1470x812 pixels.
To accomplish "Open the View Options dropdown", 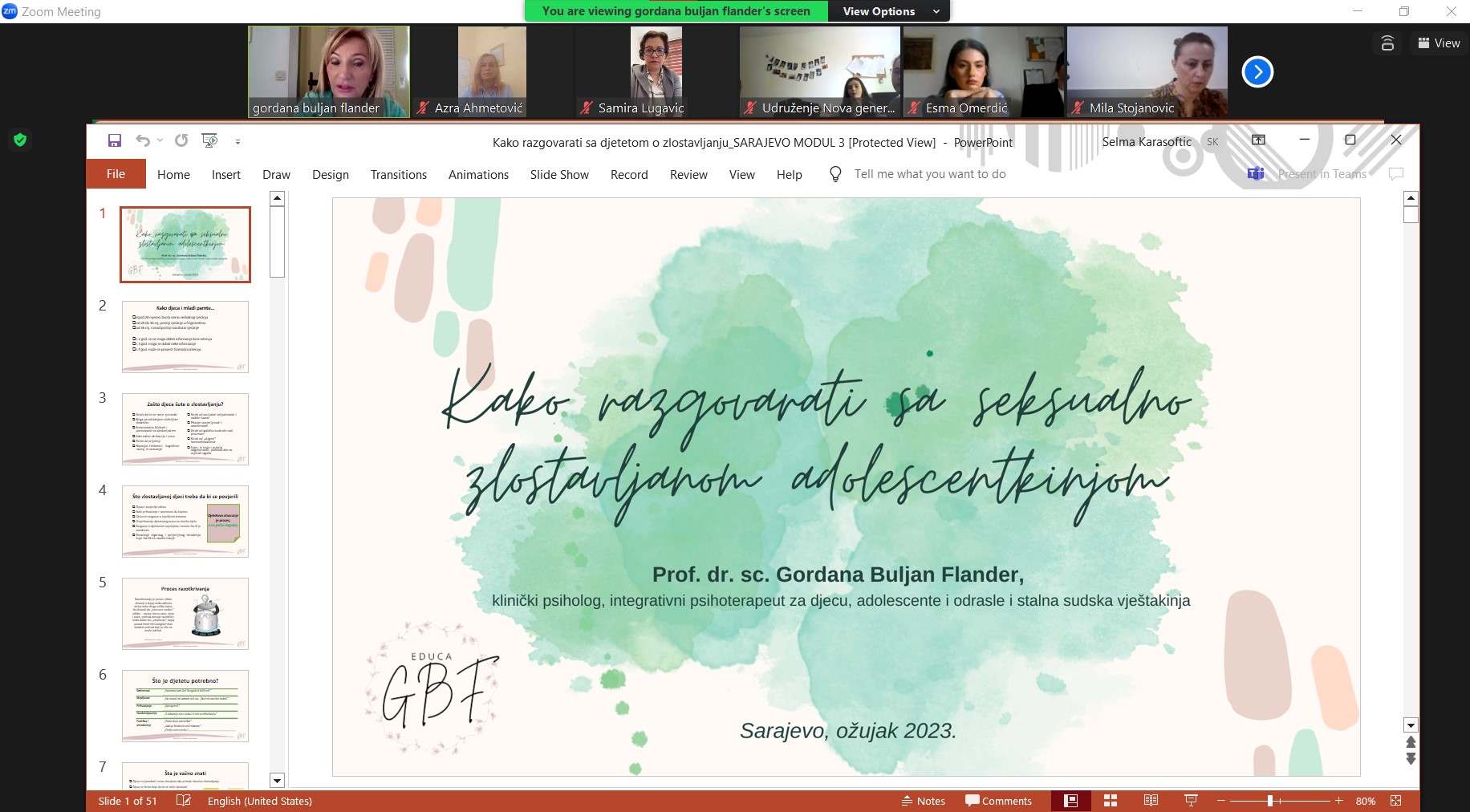I will click(889, 11).
